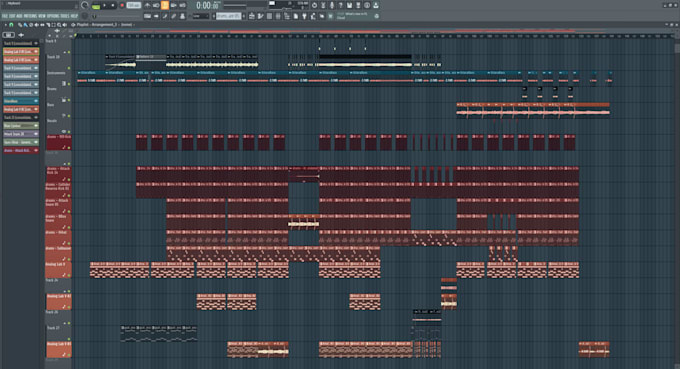680x369 pixels.
Task: Mute the drums - 909 Kick track
Action: [69, 147]
